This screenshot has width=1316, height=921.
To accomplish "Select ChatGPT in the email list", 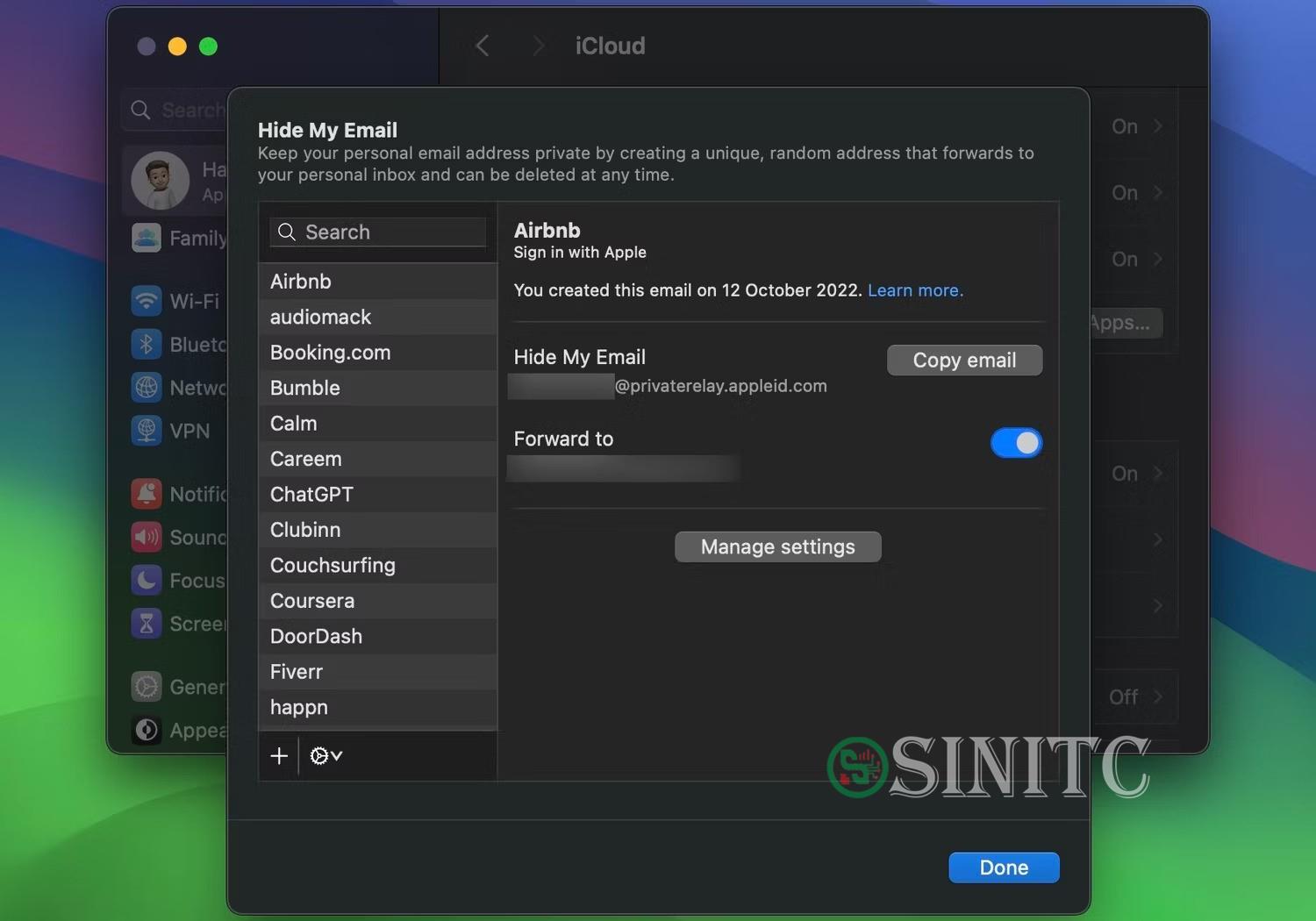I will coord(378,495).
